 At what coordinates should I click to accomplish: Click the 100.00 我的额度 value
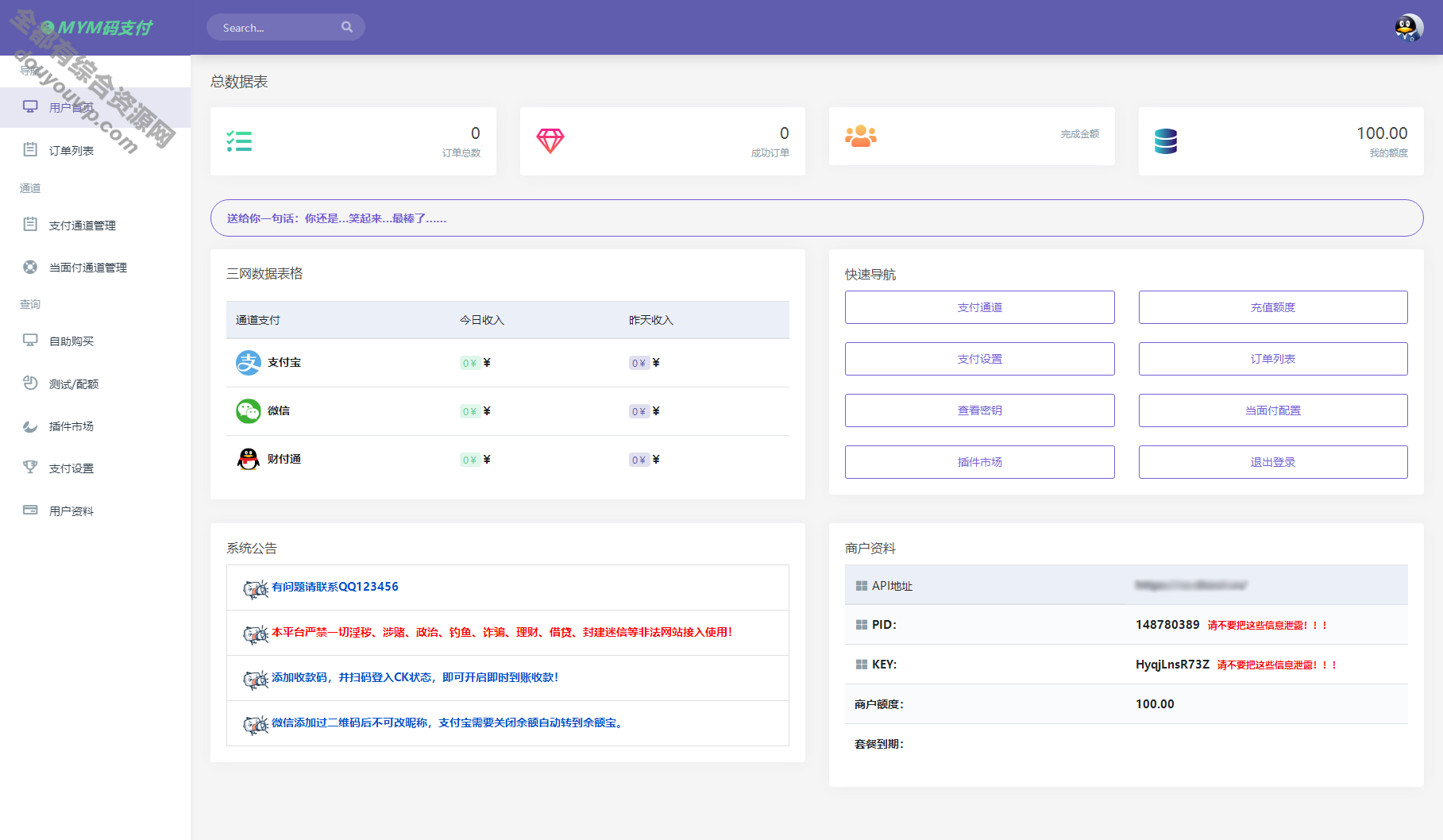click(x=1382, y=133)
